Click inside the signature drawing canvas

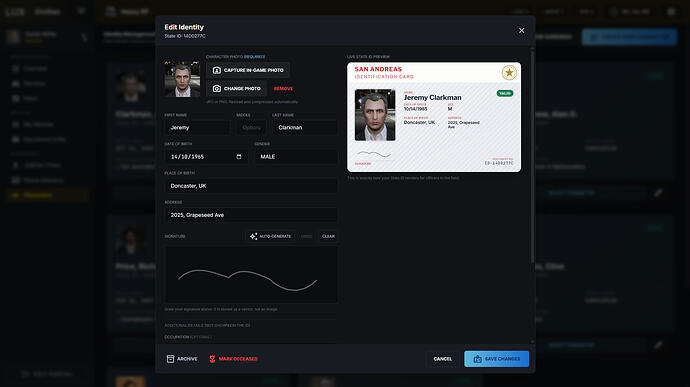coord(251,274)
